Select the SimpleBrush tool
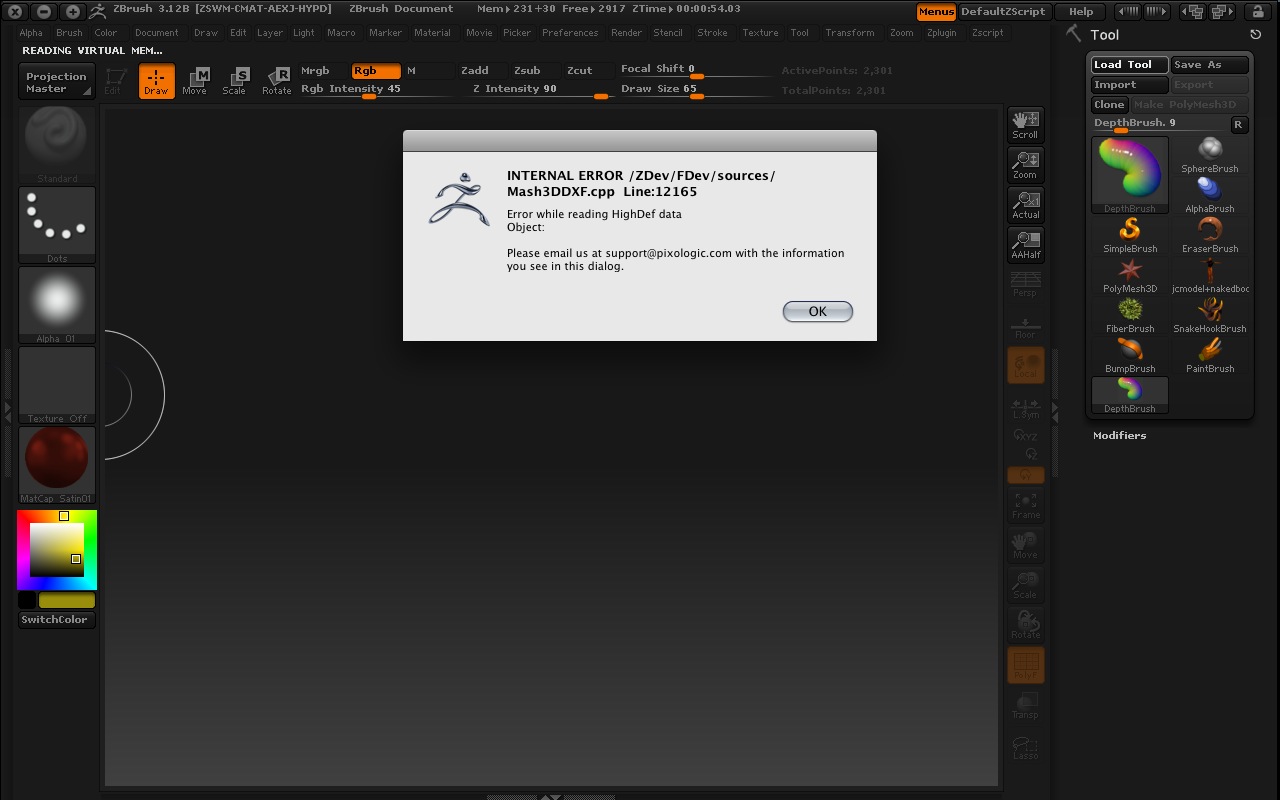 click(x=1130, y=235)
